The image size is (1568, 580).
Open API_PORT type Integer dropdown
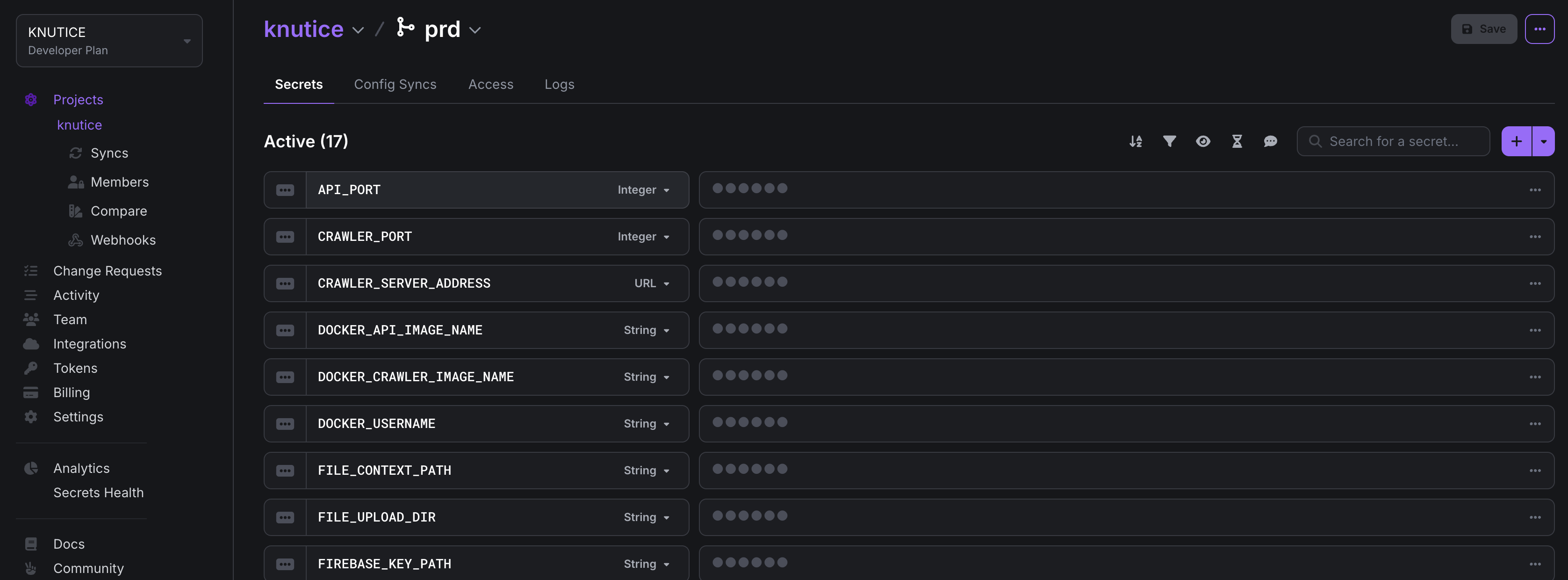pos(643,190)
